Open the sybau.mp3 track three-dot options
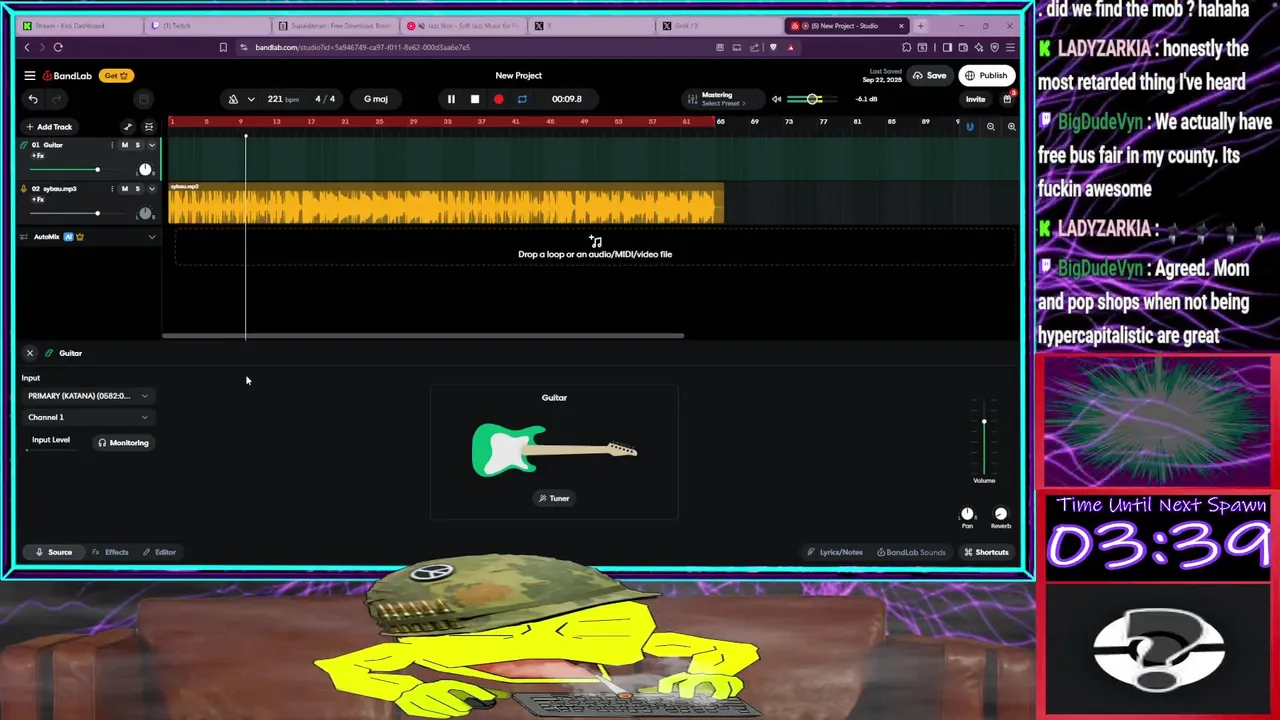Screen dimensions: 1280x720 point(112,189)
